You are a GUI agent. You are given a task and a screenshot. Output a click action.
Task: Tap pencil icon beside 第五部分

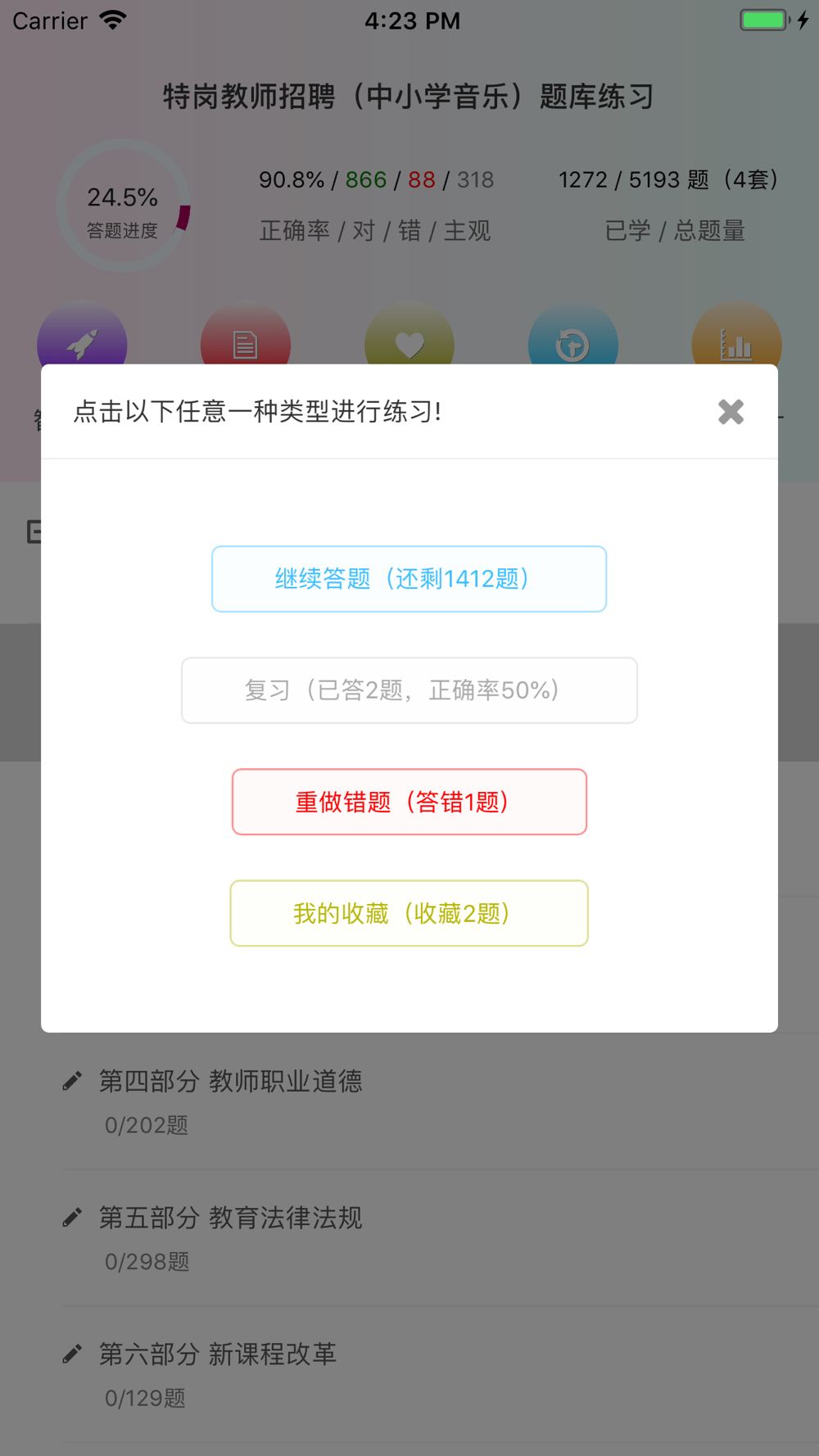tap(72, 1218)
